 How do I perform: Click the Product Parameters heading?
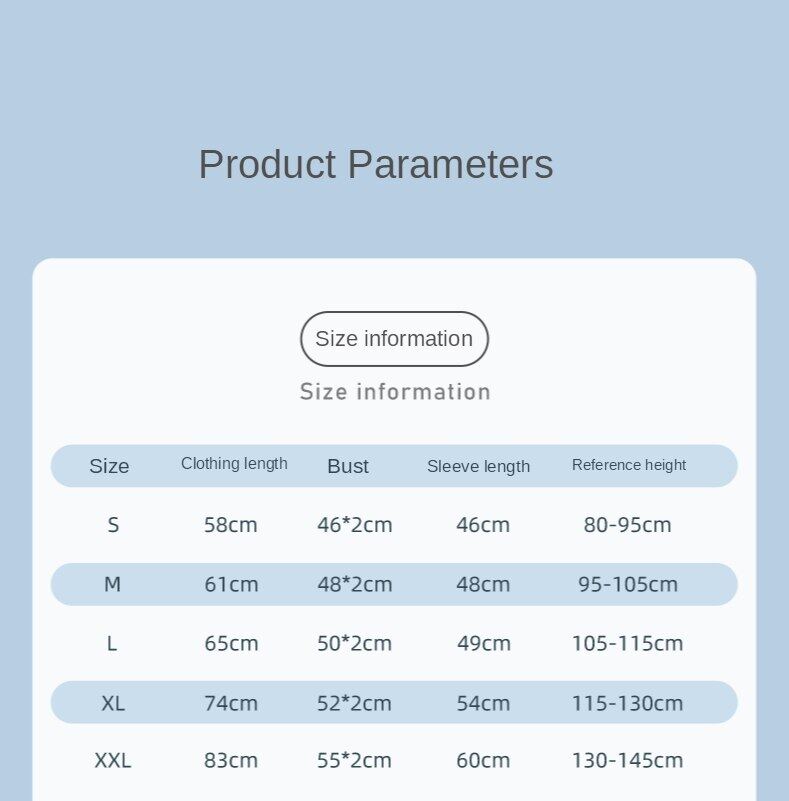pos(375,164)
